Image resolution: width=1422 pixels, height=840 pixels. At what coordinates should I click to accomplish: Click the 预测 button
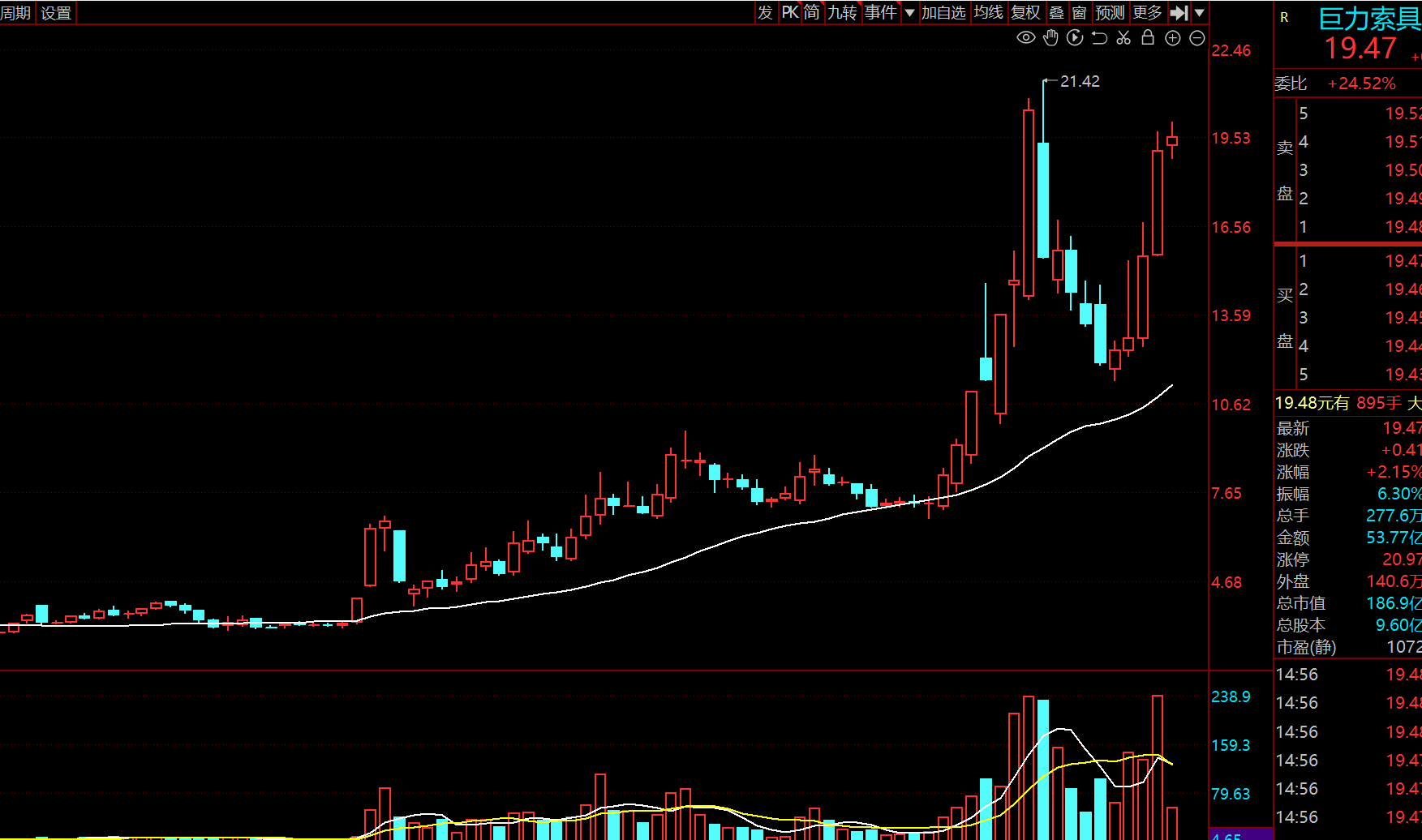coord(1110,13)
